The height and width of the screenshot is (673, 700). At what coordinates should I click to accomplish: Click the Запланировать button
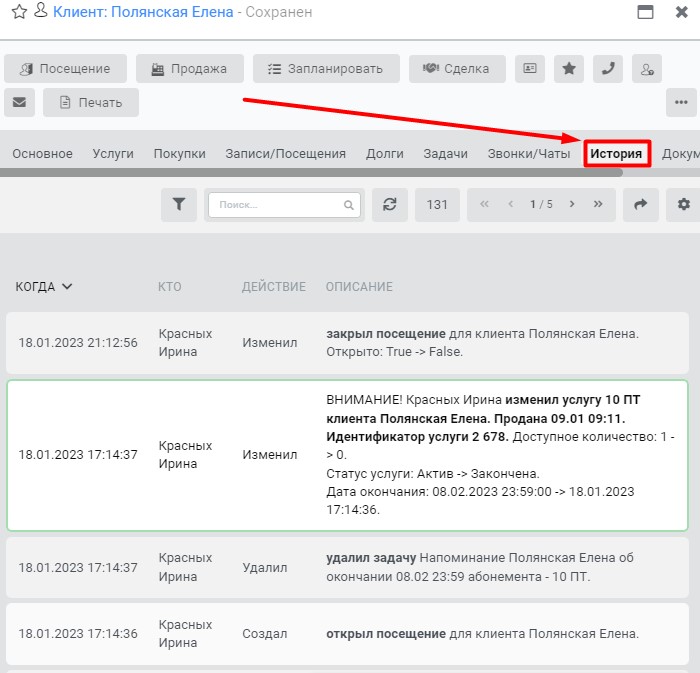pyautogui.click(x=326, y=69)
